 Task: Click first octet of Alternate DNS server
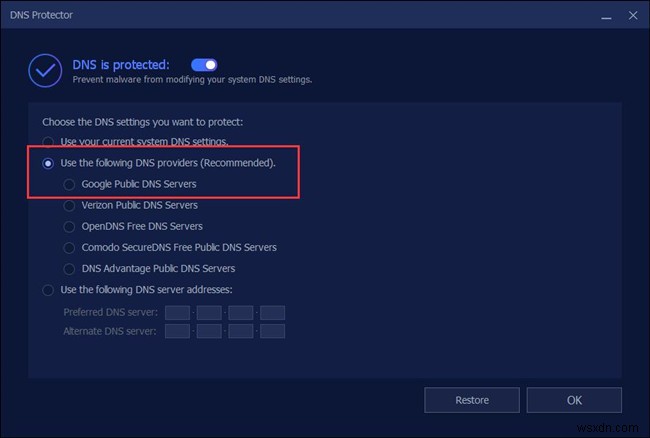177,331
